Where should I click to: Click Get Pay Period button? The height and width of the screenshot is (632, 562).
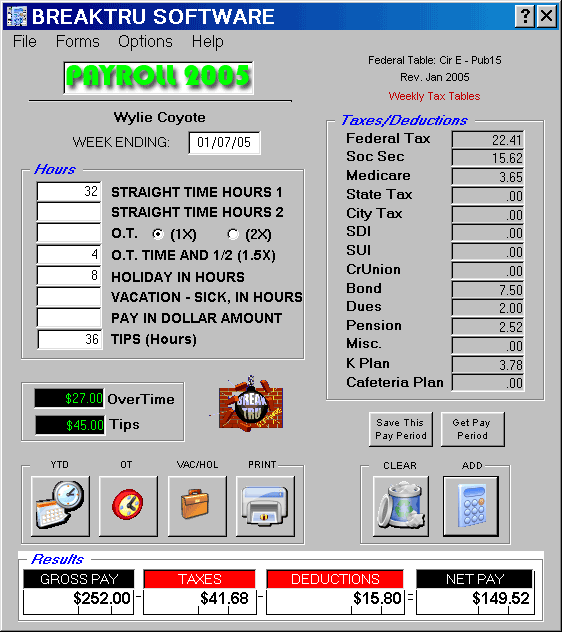click(472, 429)
